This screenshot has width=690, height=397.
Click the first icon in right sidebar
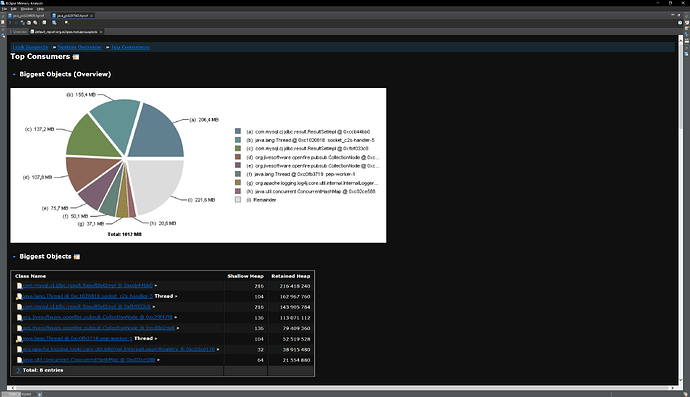click(687, 22)
